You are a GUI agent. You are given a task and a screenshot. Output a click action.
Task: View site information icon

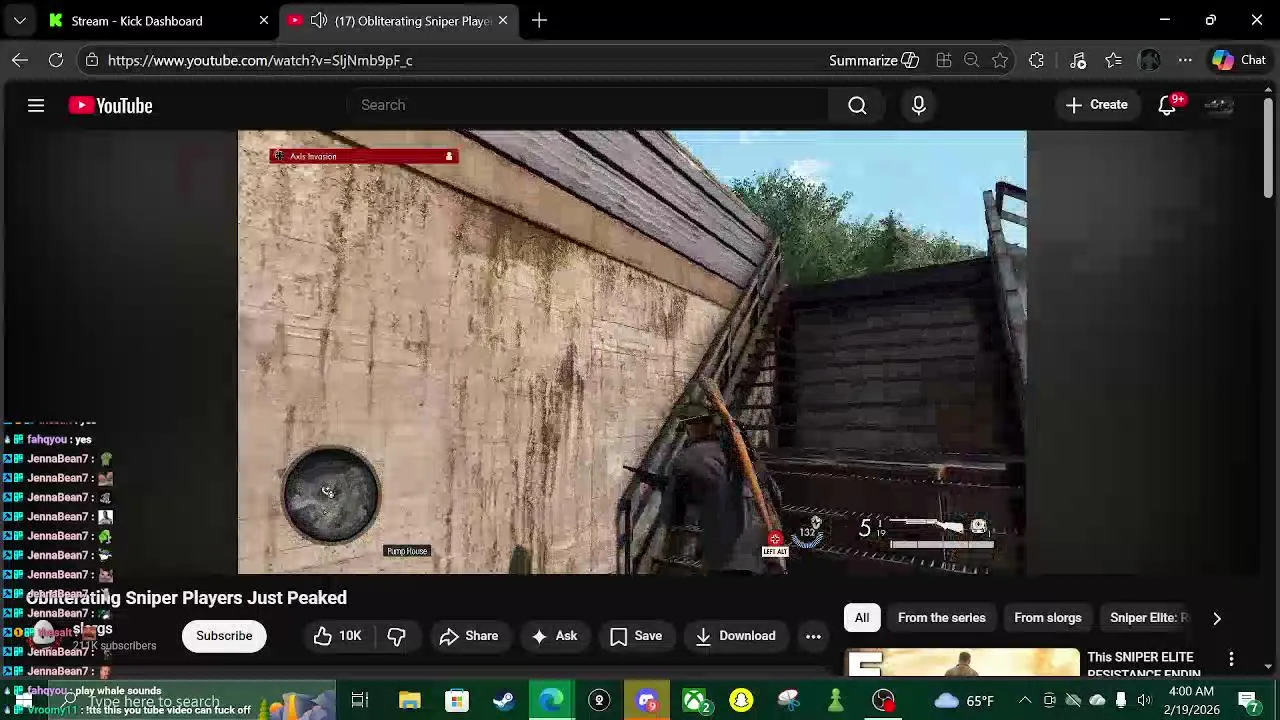coord(92,60)
